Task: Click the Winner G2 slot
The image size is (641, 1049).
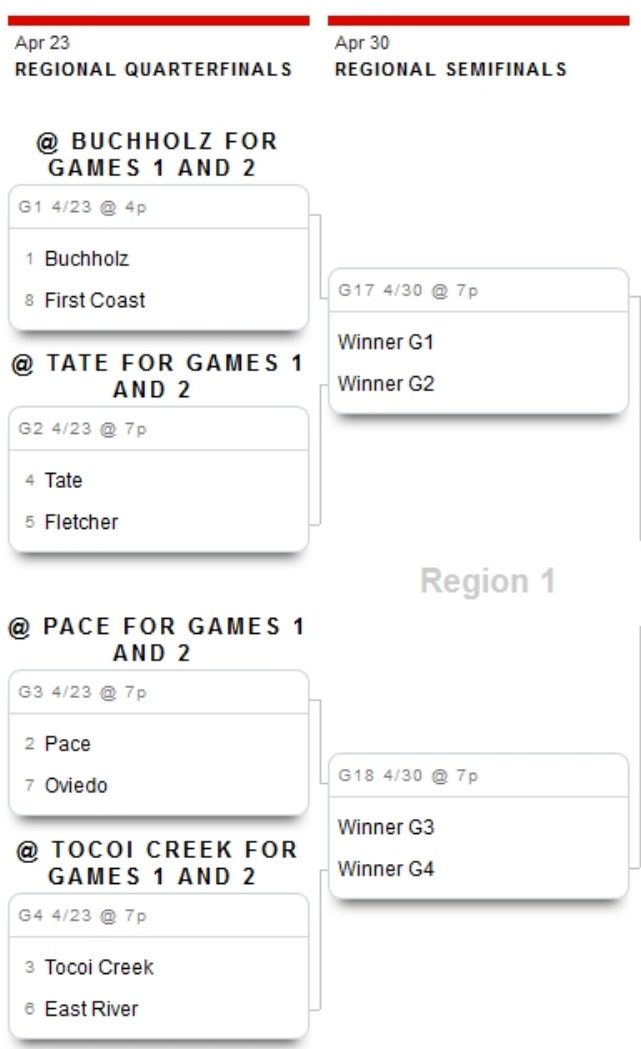Action: pos(386,384)
